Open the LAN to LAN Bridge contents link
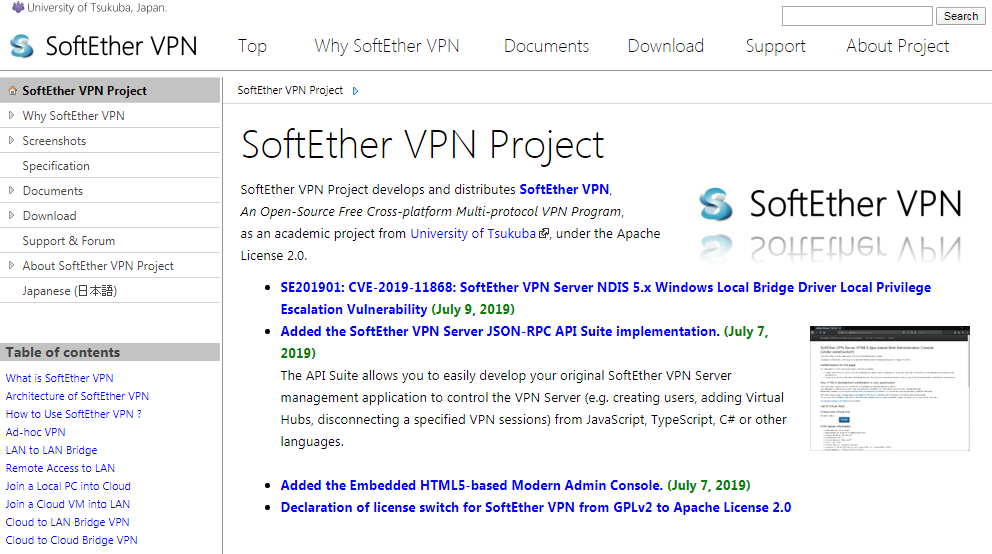The width and height of the screenshot is (992, 554). pyautogui.click(x=51, y=450)
